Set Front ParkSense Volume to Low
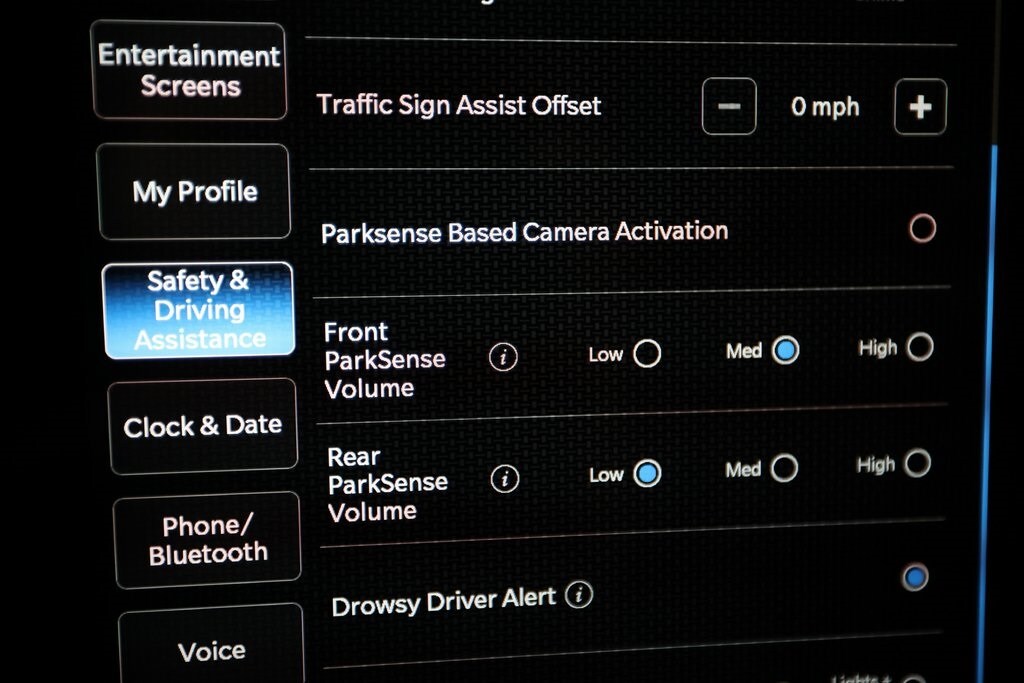Viewport: 1024px width, 683px height. pos(647,353)
